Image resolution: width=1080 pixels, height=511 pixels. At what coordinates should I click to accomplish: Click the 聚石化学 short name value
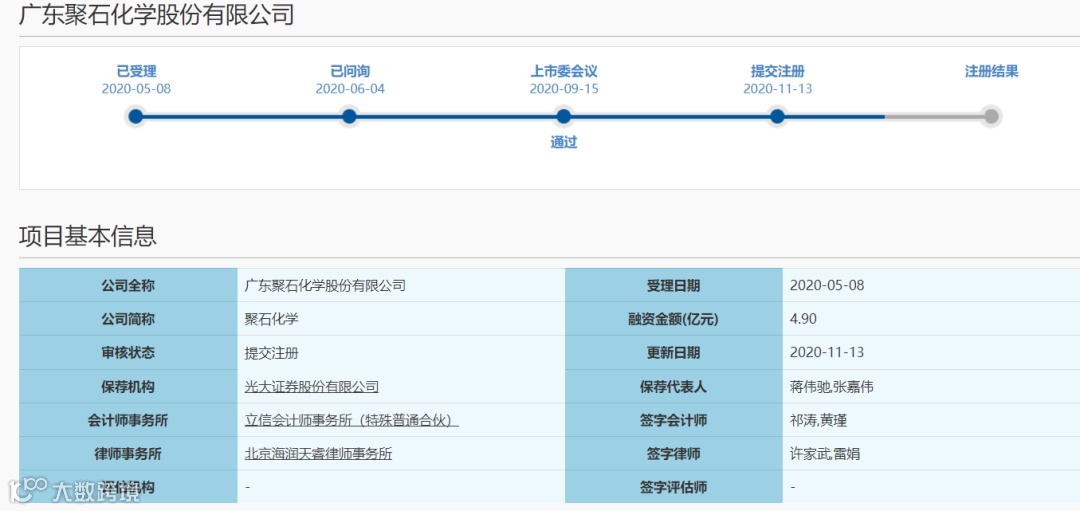click(x=272, y=319)
